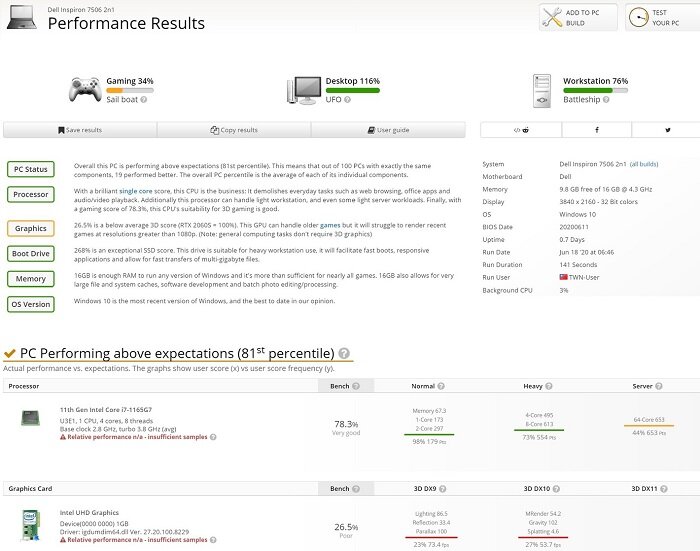Click Save results button

80,130
